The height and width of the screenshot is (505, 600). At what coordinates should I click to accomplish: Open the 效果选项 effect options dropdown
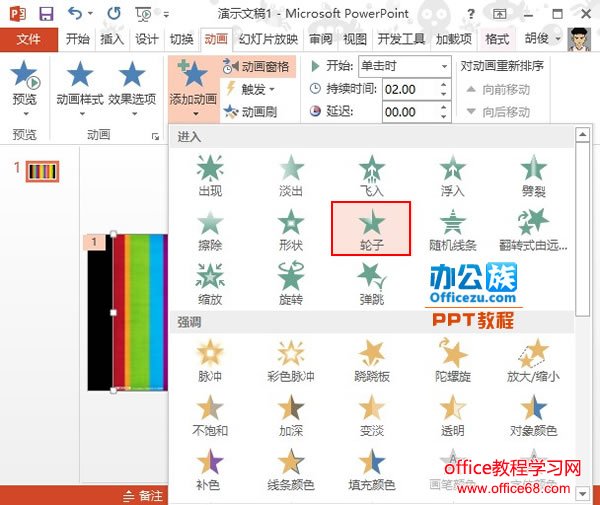[132, 87]
